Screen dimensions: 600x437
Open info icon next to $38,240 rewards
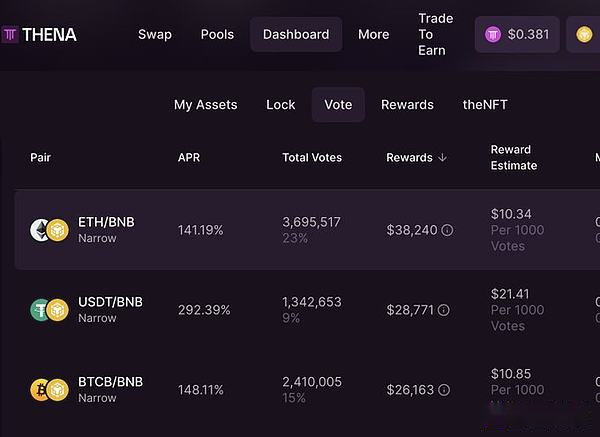[447, 230]
